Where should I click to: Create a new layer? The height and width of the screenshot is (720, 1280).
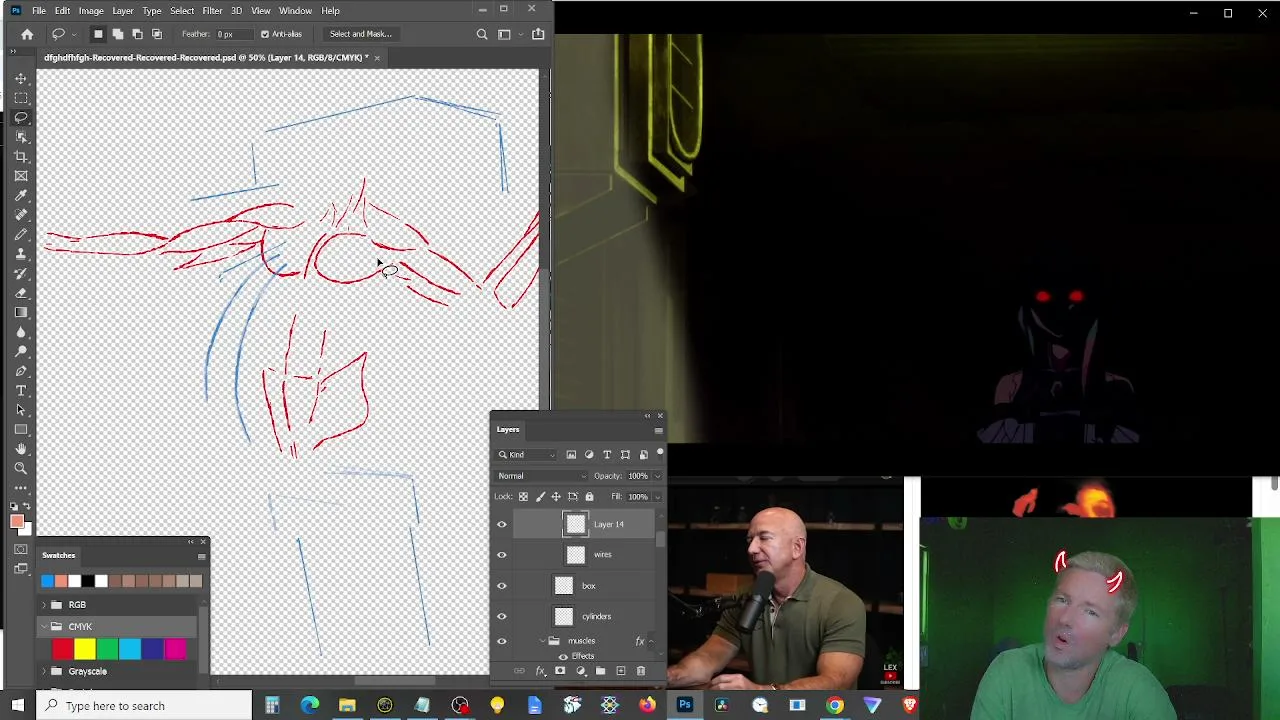pyautogui.click(x=621, y=671)
